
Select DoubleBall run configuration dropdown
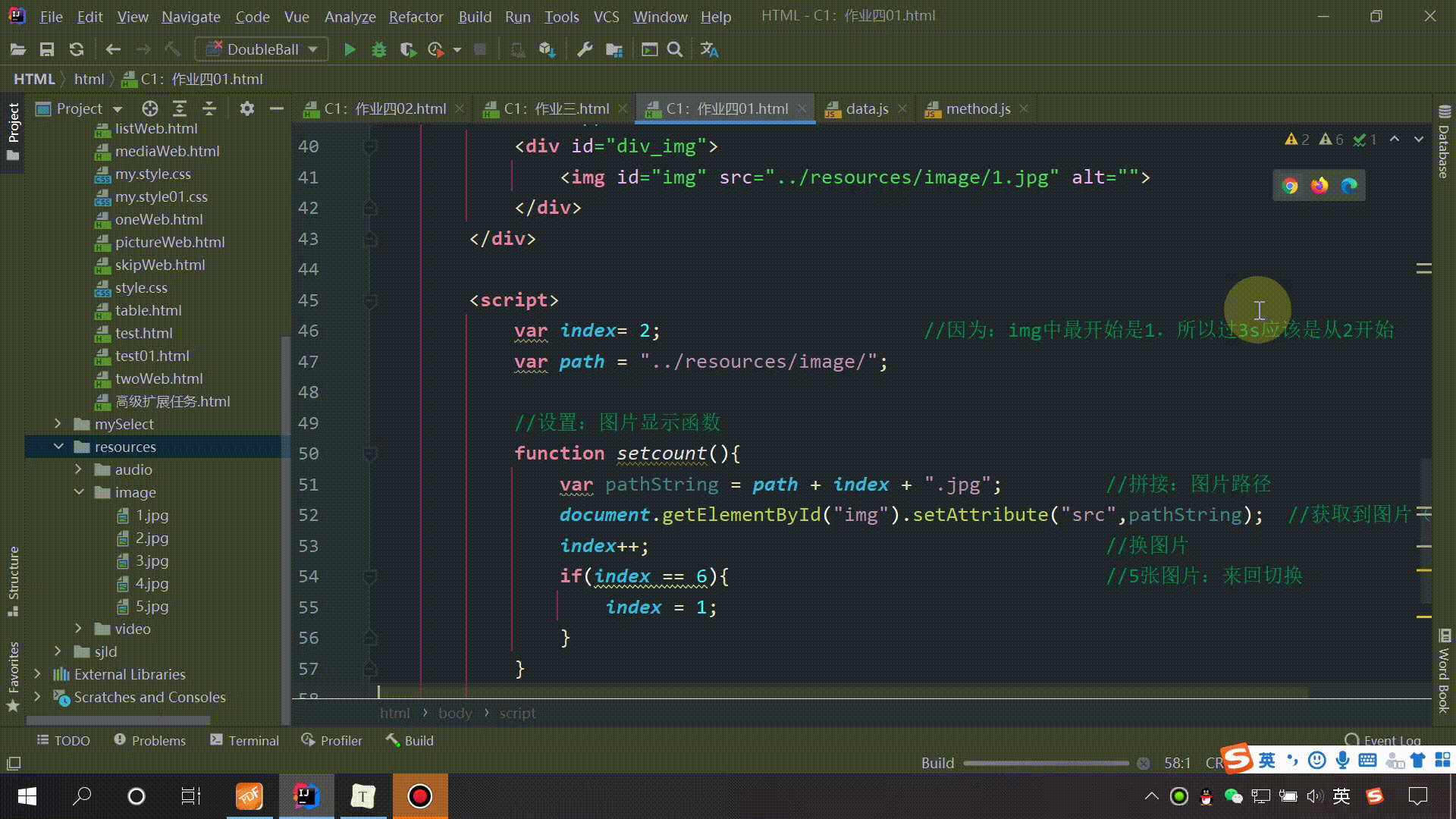(x=263, y=48)
